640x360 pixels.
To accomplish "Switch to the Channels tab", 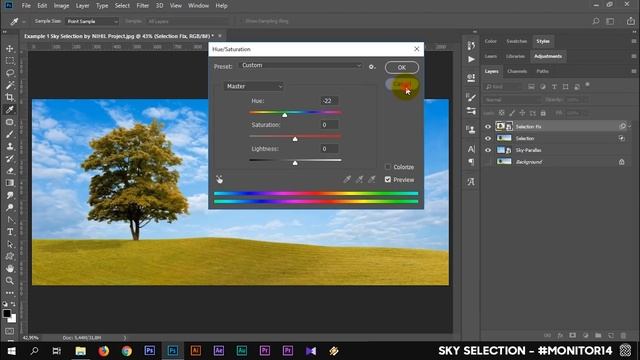I will click(x=517, y=71).
